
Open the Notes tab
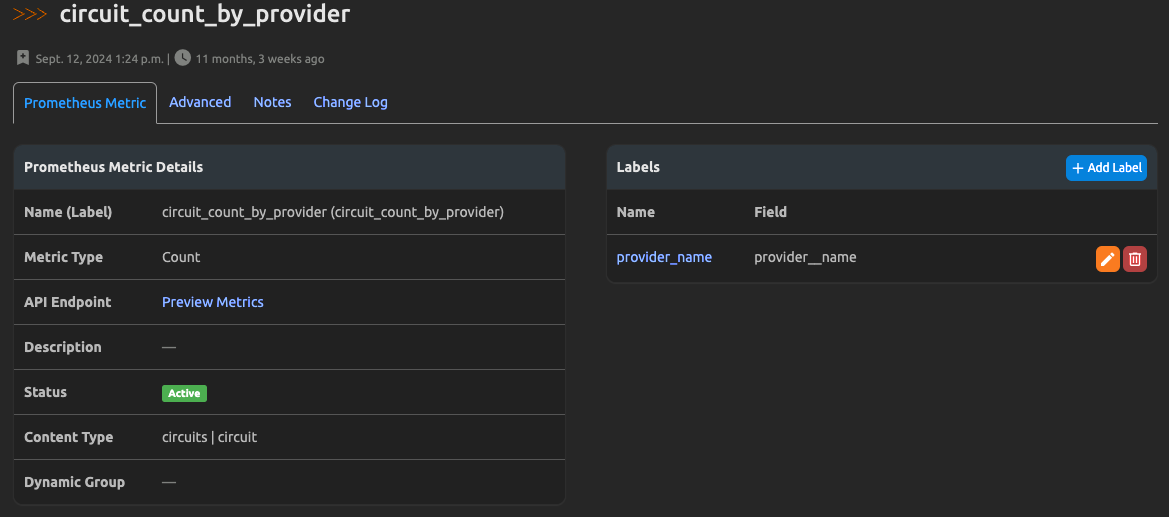(x=272, y=102)
